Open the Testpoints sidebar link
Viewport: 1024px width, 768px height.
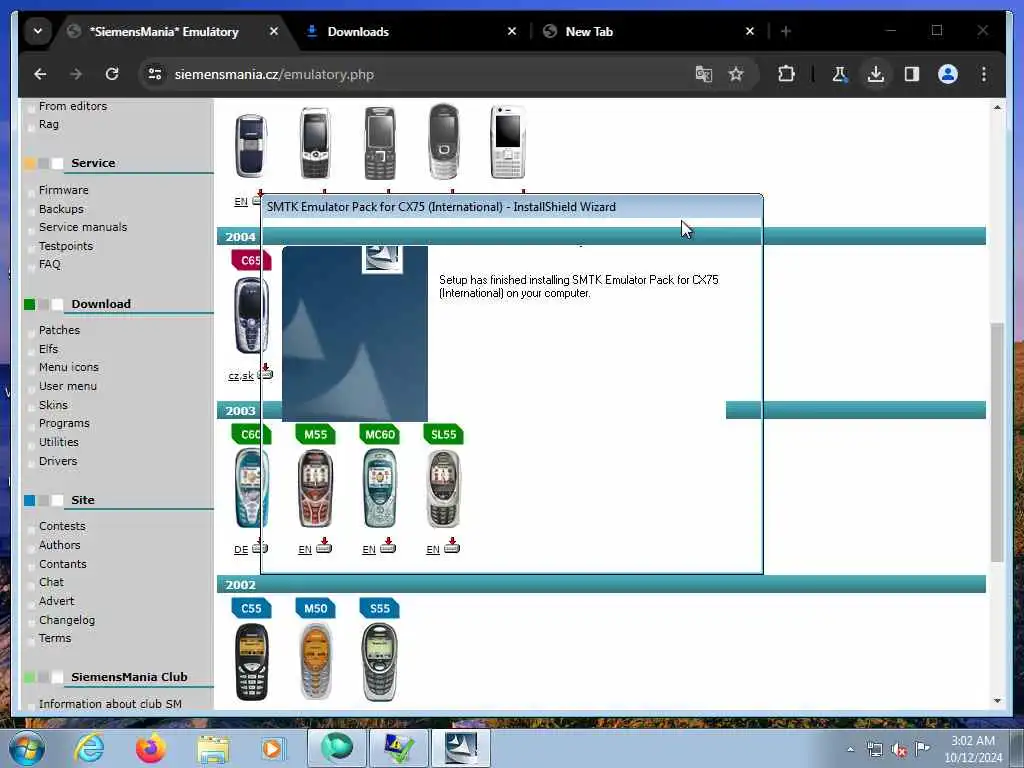tap(66, 246)
